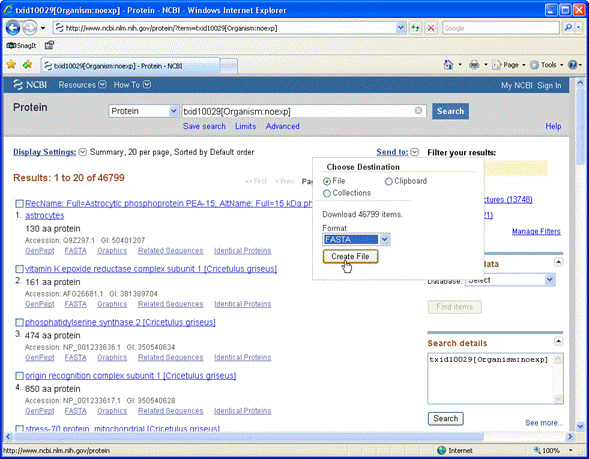589x459 pixels.
Task: Click the SnagIt window capture icon
Action: point(49,45)
